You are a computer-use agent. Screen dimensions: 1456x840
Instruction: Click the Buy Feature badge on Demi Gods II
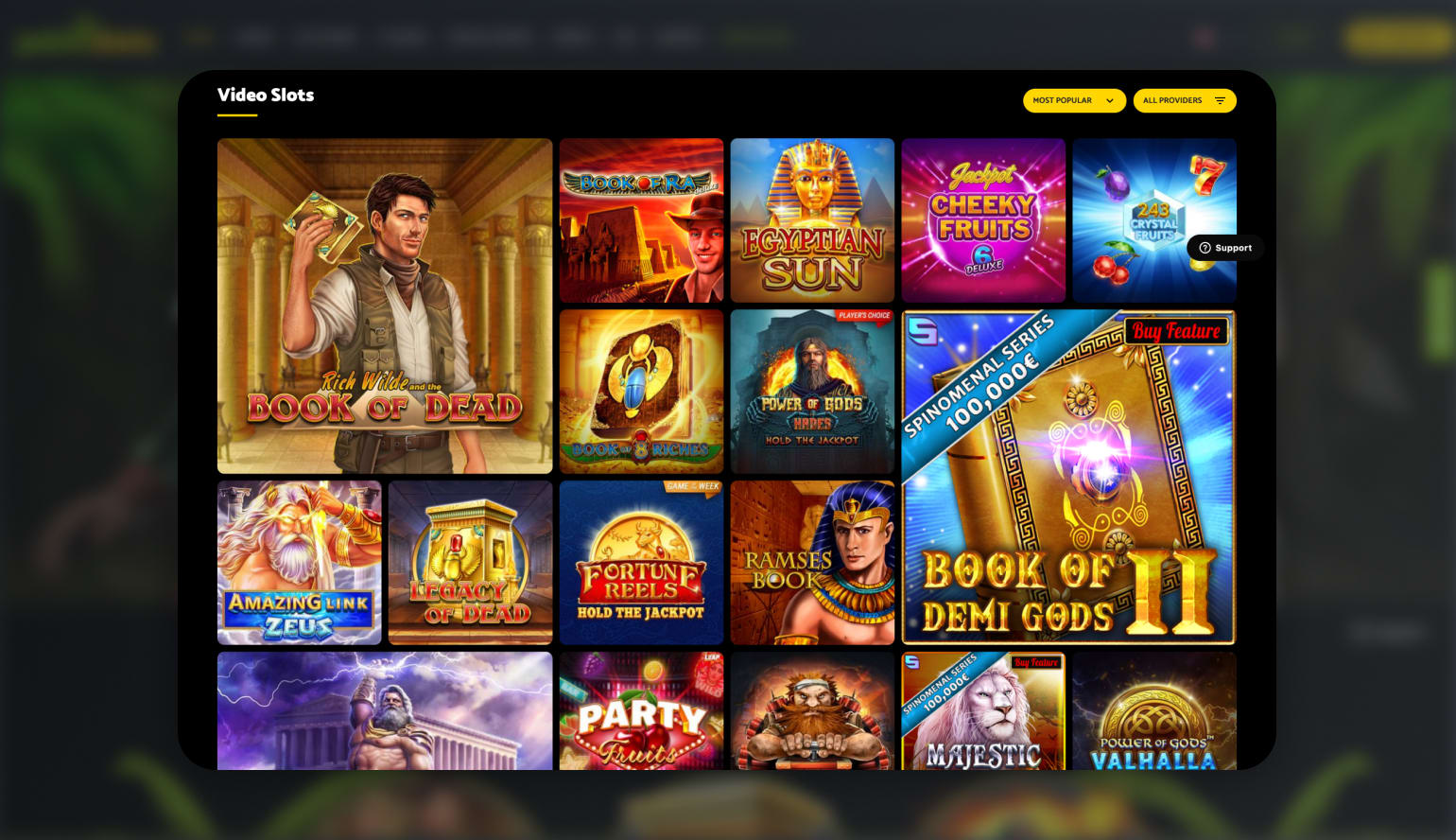coord(1176,331)
